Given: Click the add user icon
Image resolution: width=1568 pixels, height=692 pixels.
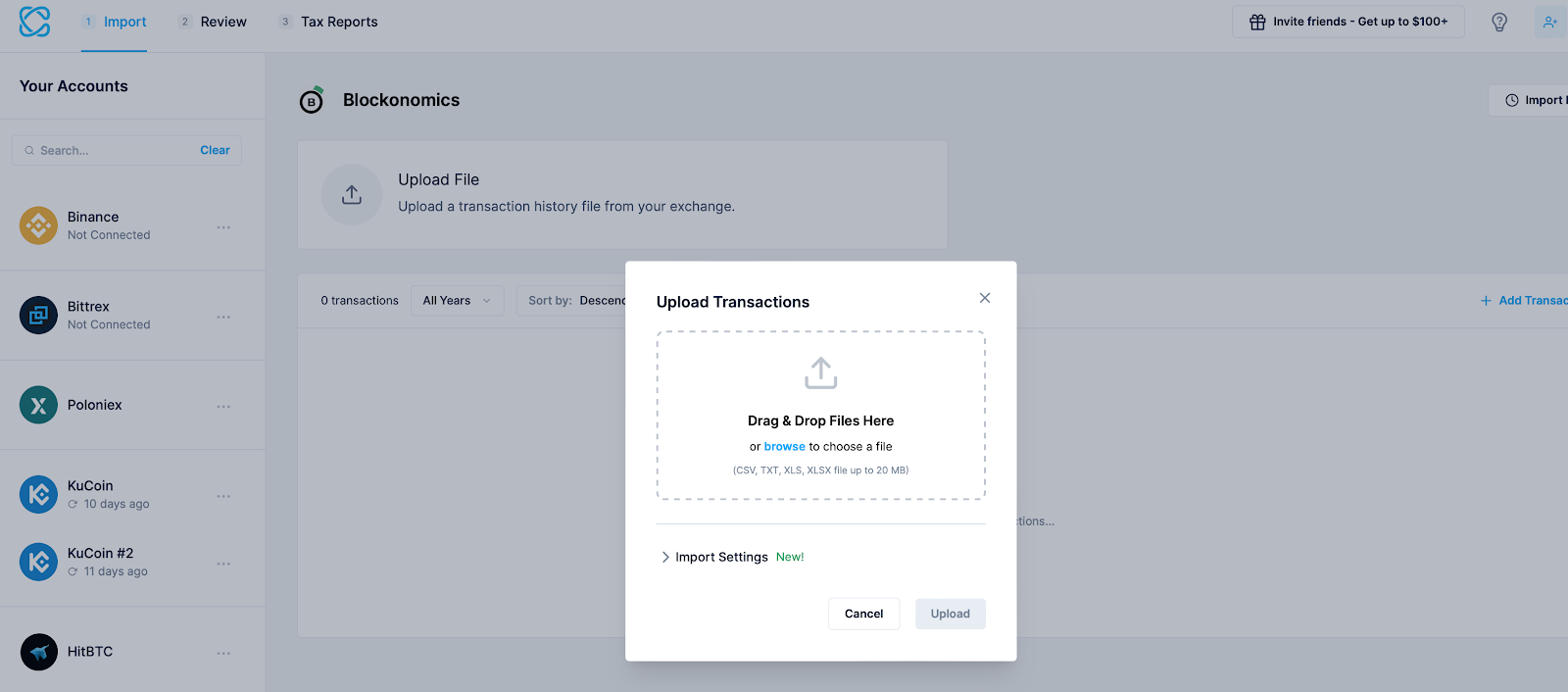Looking at the screenshot, I should click(x=1550, y=22).
